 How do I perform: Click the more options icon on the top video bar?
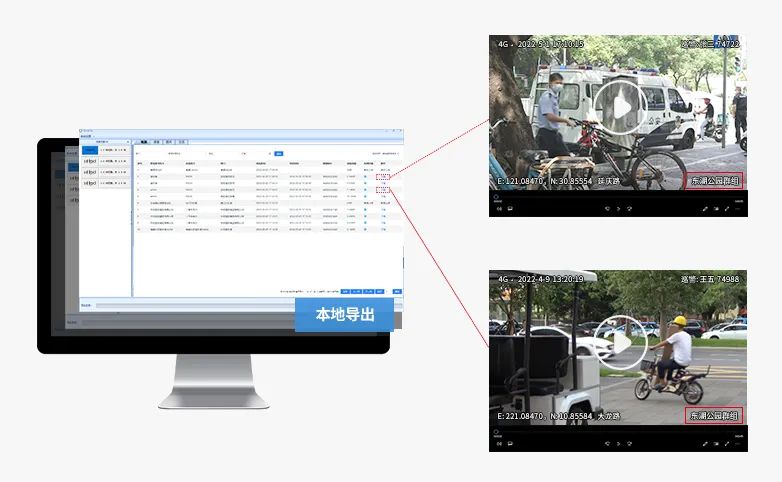click(738, 209)
